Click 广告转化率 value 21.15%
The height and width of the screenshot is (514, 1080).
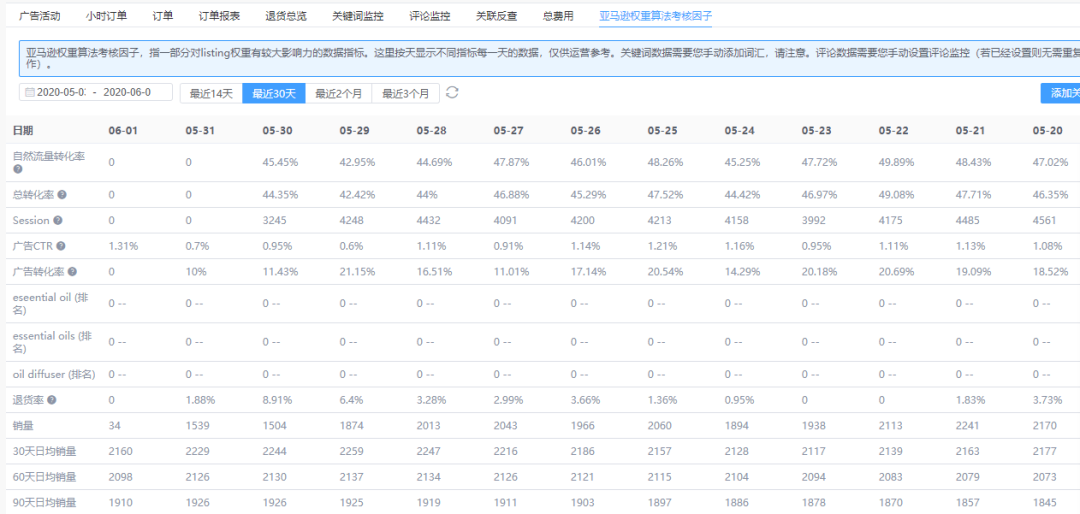point(357,271)
